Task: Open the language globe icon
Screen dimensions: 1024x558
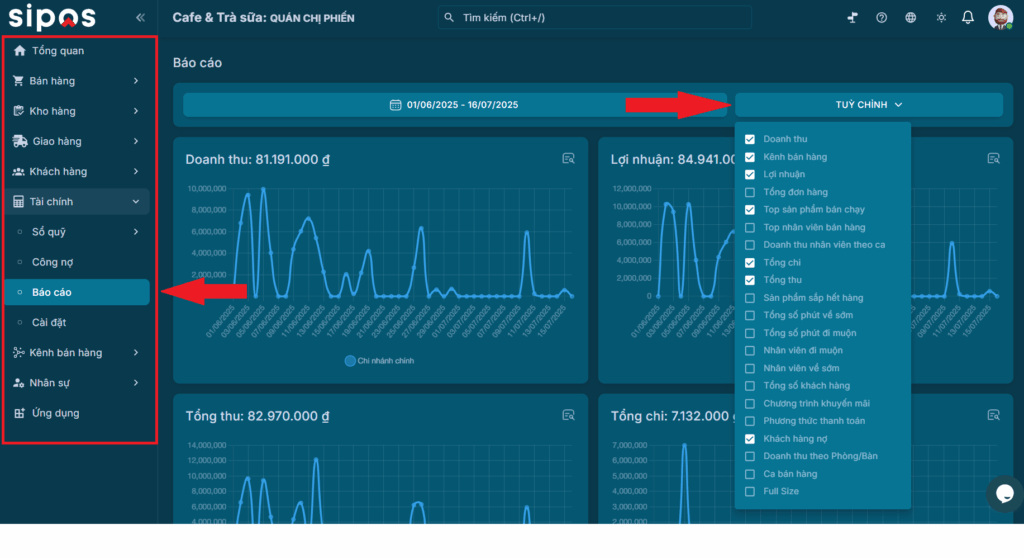Action: pyautogui.click(x=910, y=18)
